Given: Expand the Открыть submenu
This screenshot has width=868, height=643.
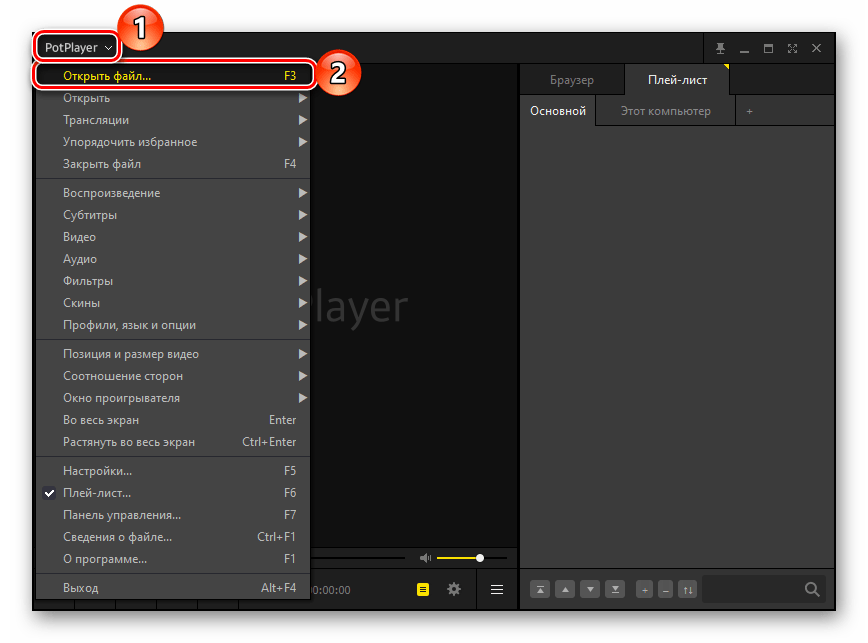Looking at the screenshot, I should point(173,98).
